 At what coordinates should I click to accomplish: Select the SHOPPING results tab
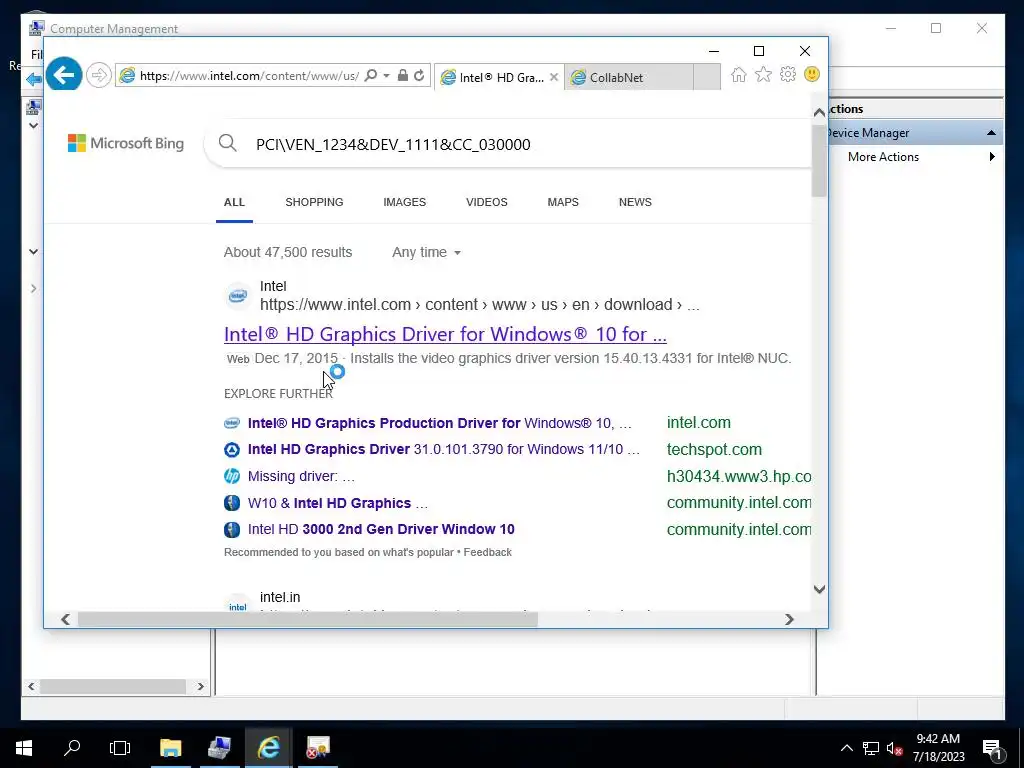[x=314, y=202]
